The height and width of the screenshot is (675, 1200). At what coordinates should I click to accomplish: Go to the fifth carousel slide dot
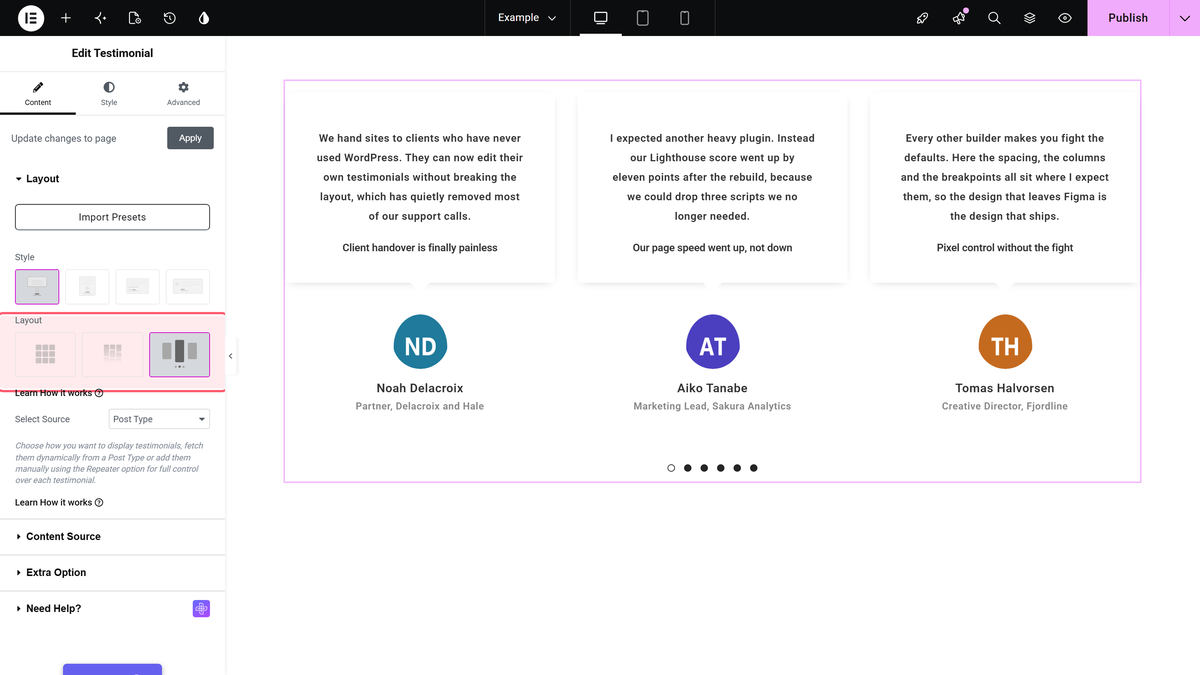point(737,468)
